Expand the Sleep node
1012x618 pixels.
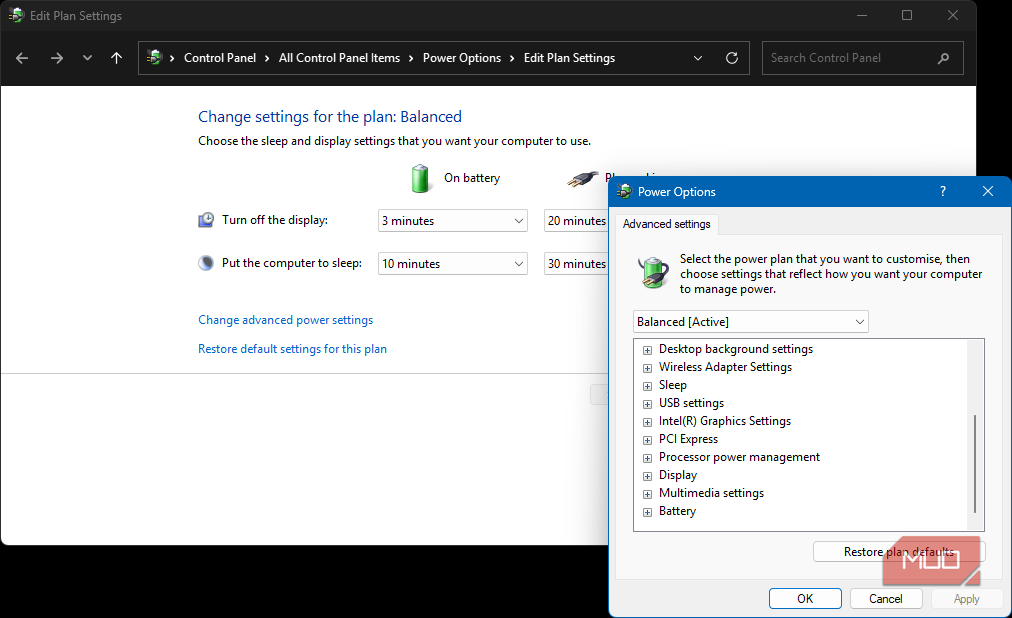pyautogui.click(x=647, y=386)
